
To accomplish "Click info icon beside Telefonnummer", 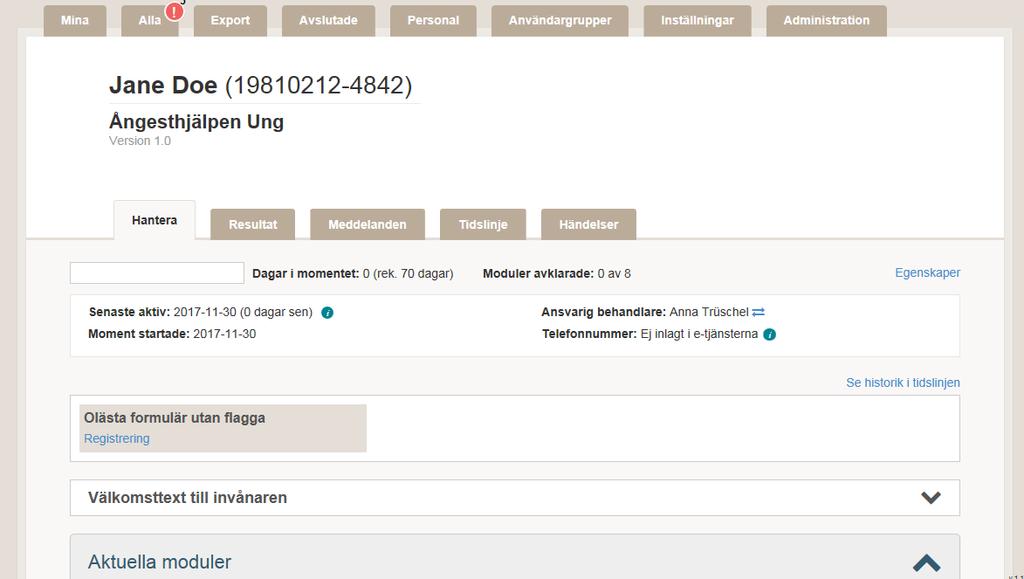I will (769, 334).
